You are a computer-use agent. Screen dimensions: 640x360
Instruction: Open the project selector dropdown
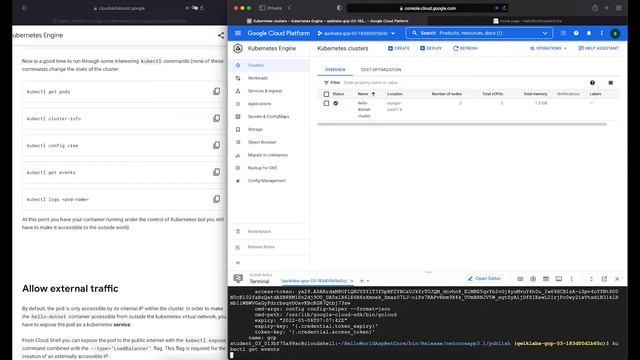356,33
